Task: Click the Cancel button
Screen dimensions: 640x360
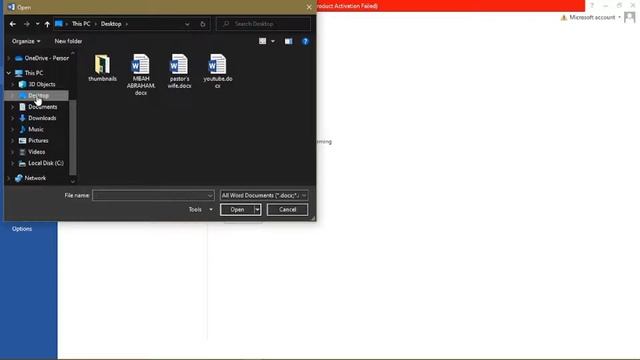Action: click(x=287, y=210)
